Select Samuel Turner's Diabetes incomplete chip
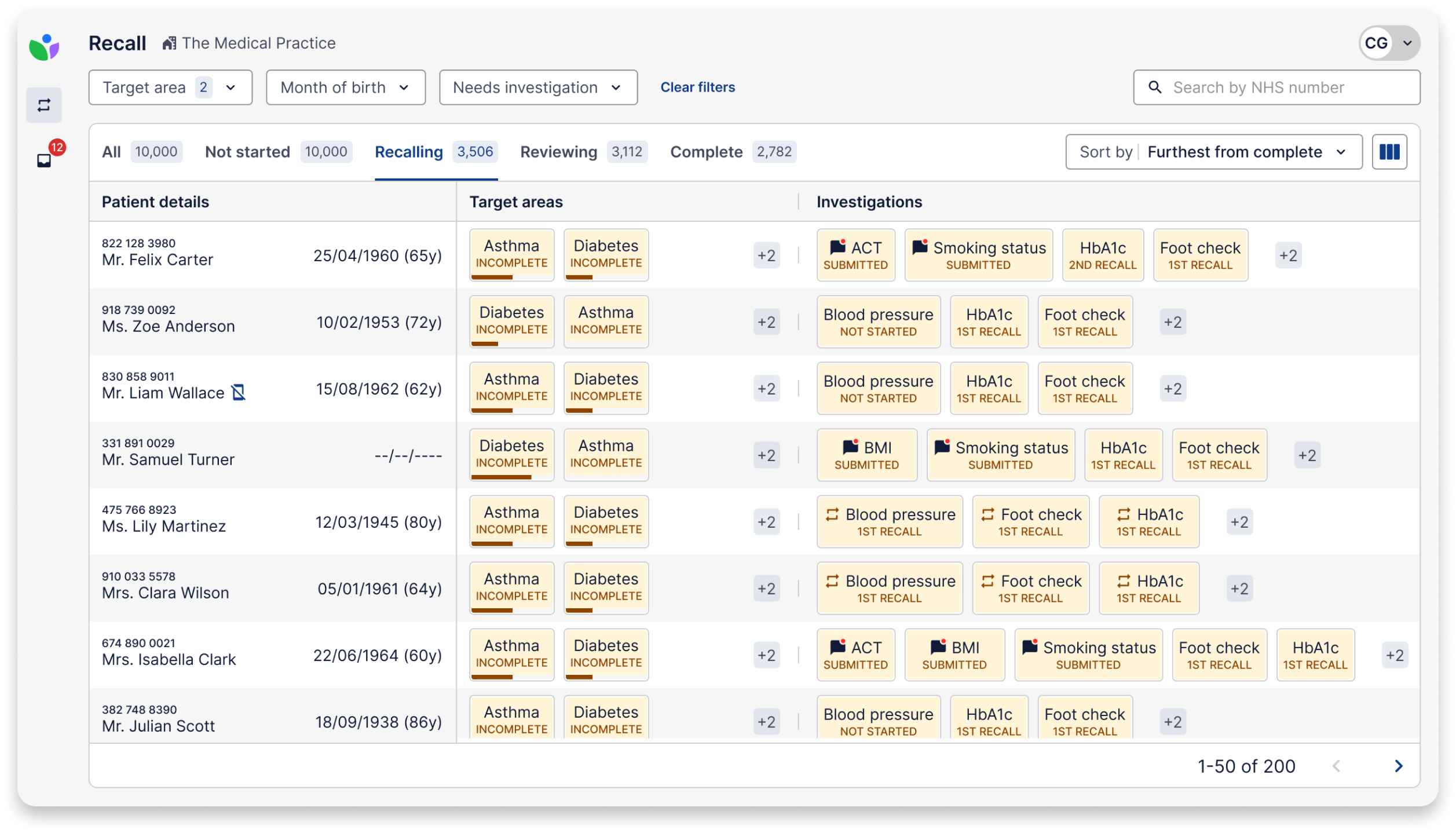 pos(511,454)
